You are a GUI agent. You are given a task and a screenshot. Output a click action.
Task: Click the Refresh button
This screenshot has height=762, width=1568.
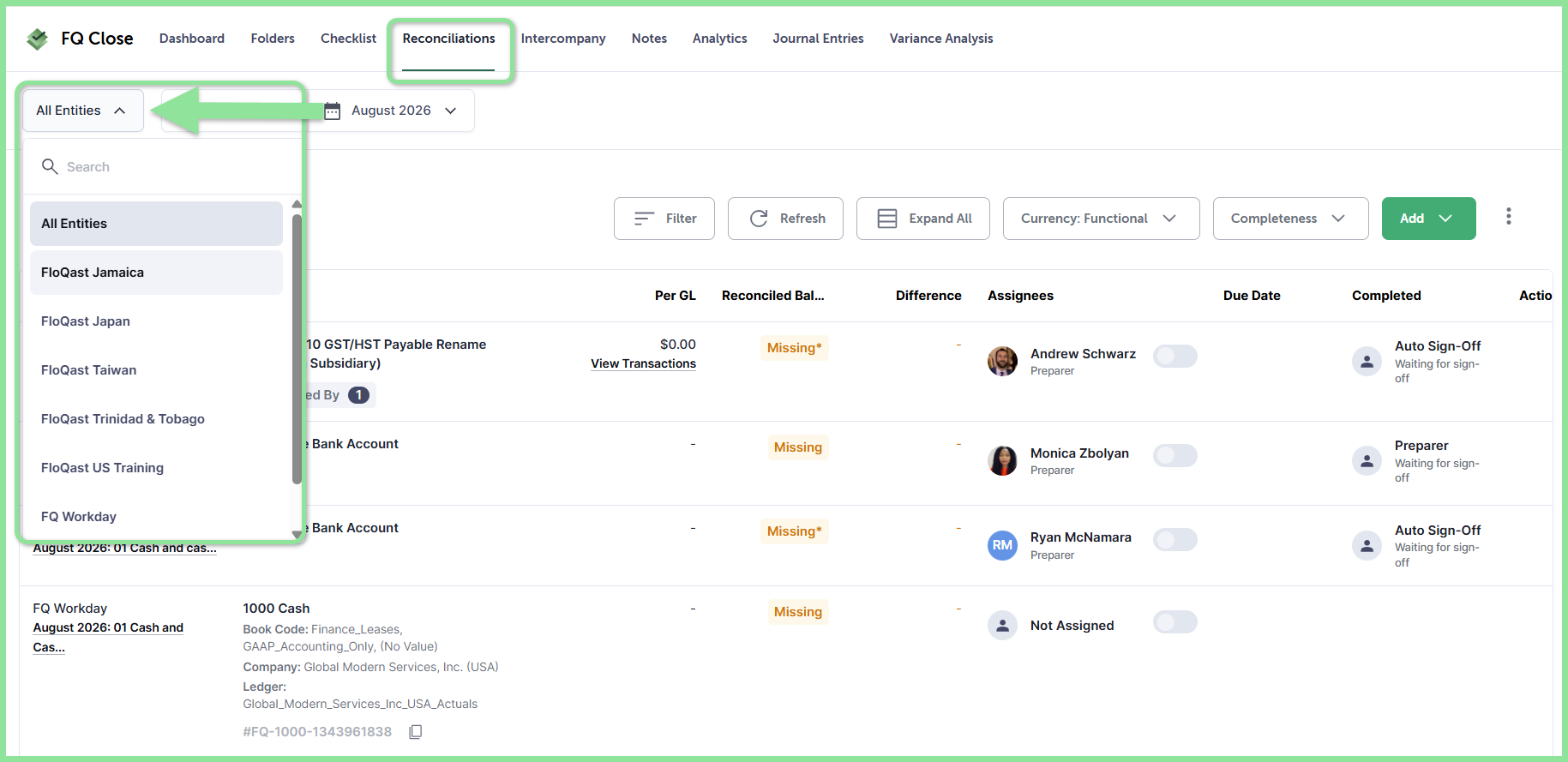(x=785, y=219)
